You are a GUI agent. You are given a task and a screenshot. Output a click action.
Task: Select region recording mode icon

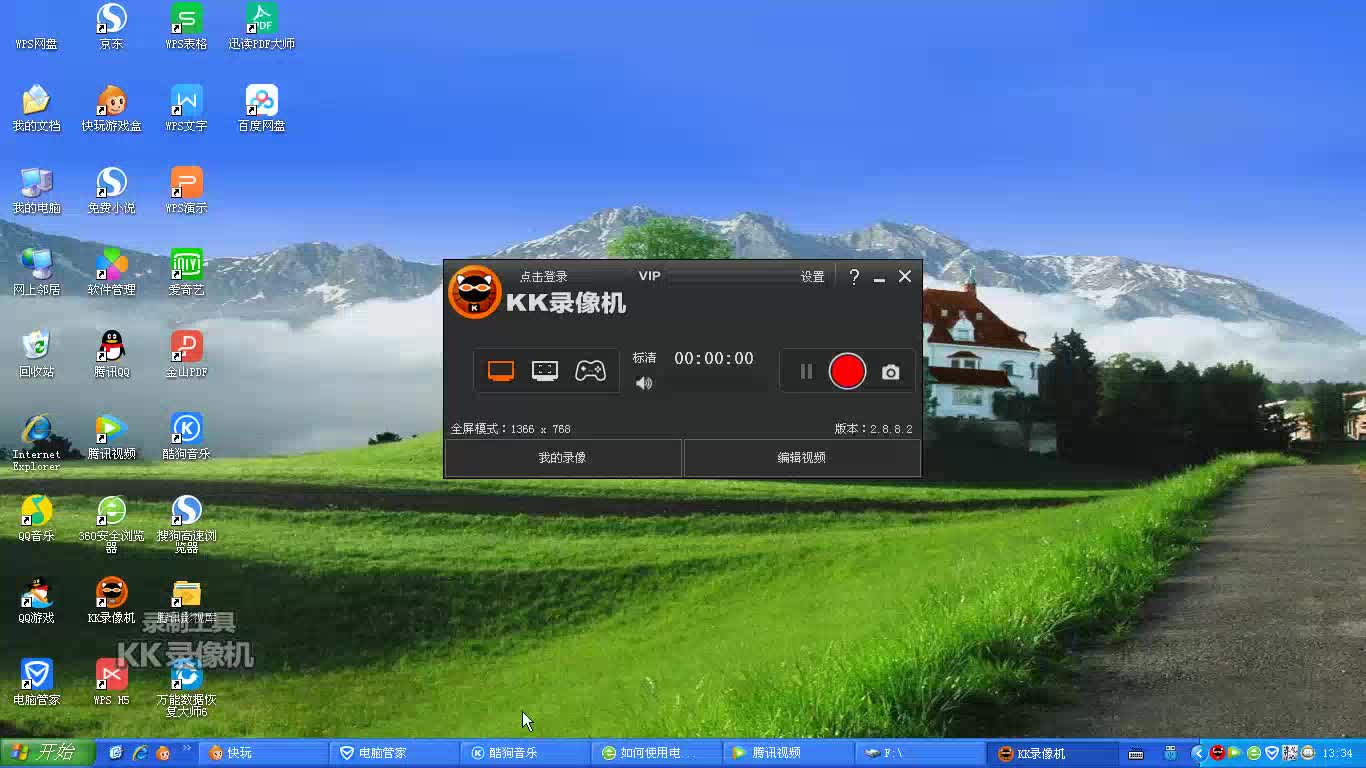[x=545, y=371]
